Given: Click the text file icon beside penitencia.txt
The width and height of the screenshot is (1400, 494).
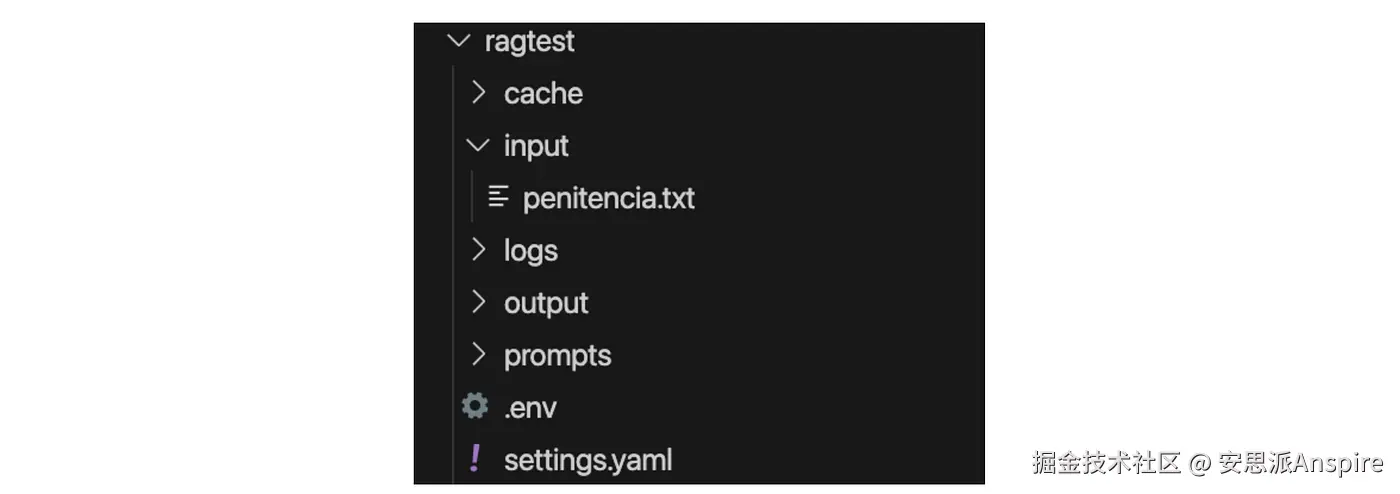Looking at the screenshot, I should pos(498,197).
